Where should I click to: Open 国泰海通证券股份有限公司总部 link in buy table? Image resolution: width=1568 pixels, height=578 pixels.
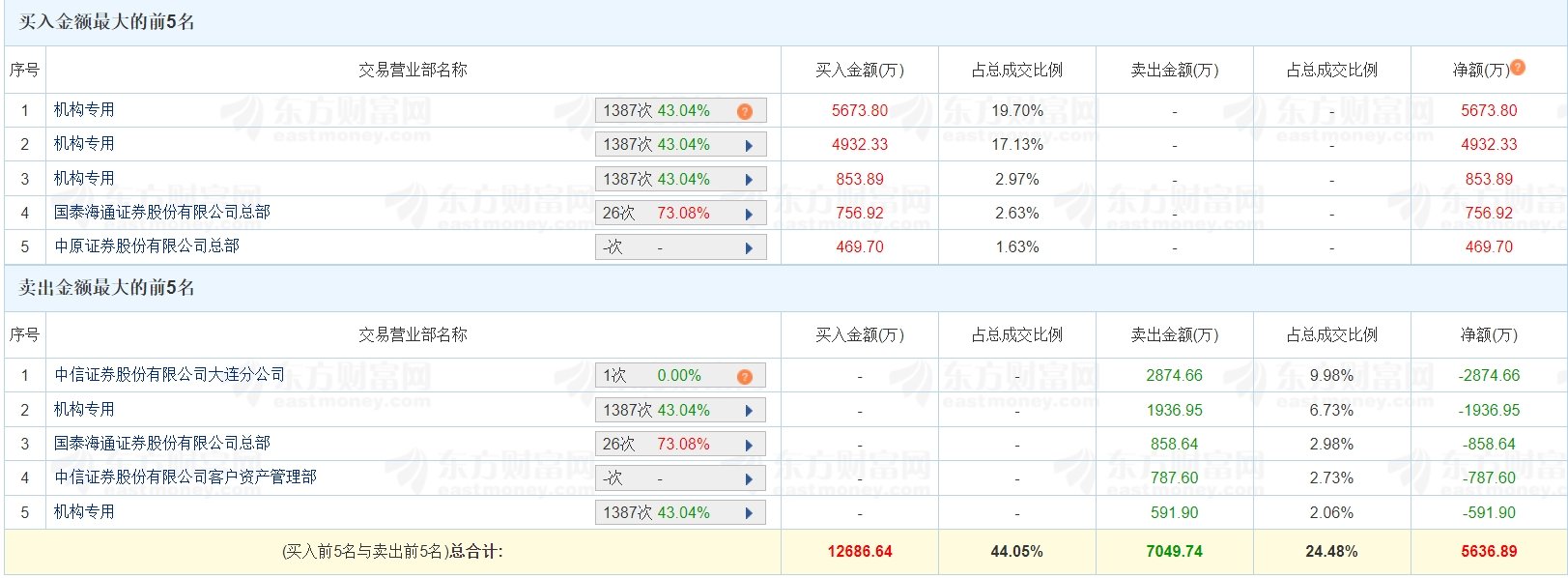coord(162,213)
